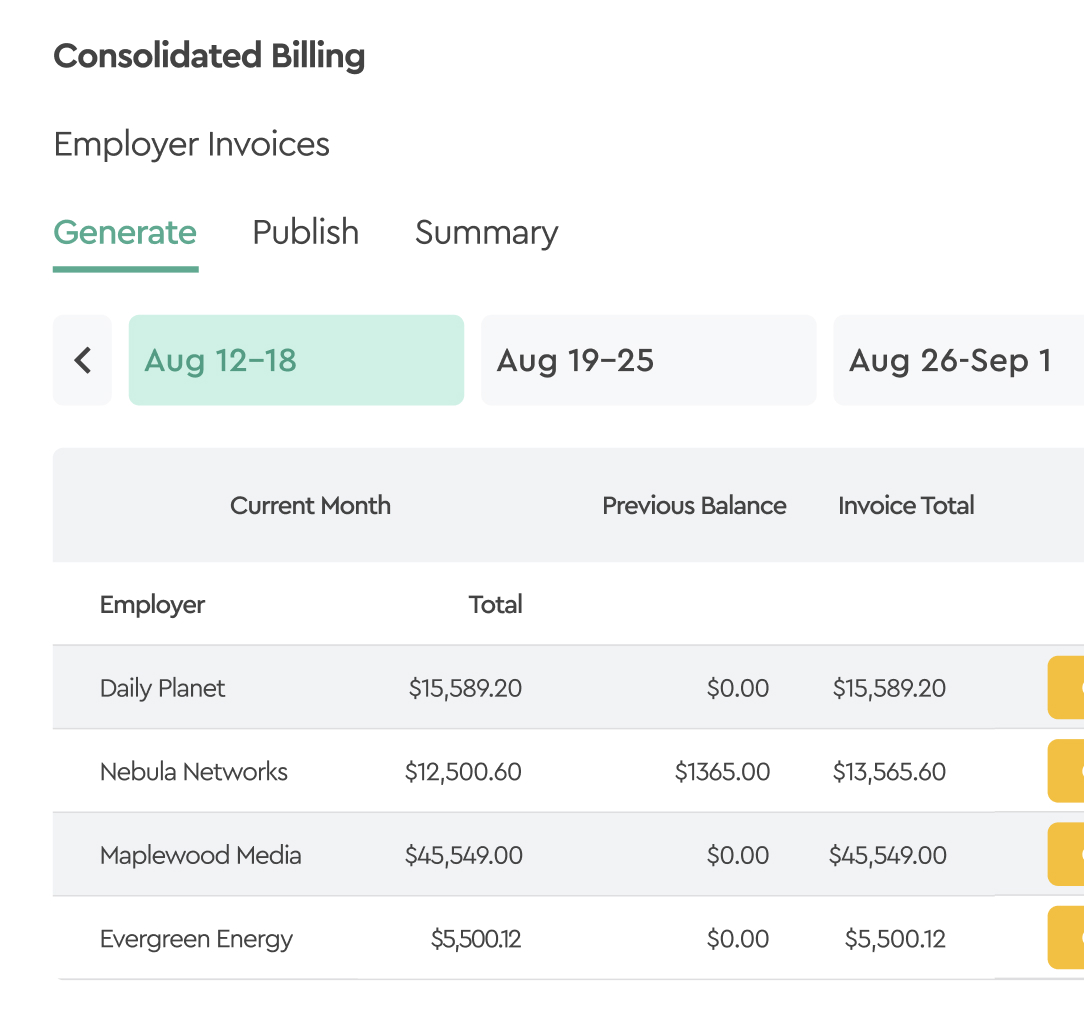Sort by the Previous Balance column header
The width and height of the screenshot is (1084, 1011).
[694, 506]
